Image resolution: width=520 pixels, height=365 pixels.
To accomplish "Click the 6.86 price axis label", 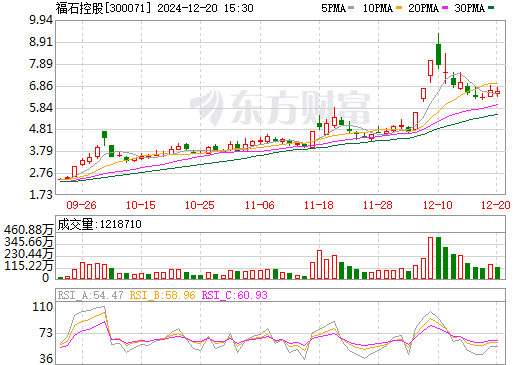I will pyautogui.click(x=41, y=86).
